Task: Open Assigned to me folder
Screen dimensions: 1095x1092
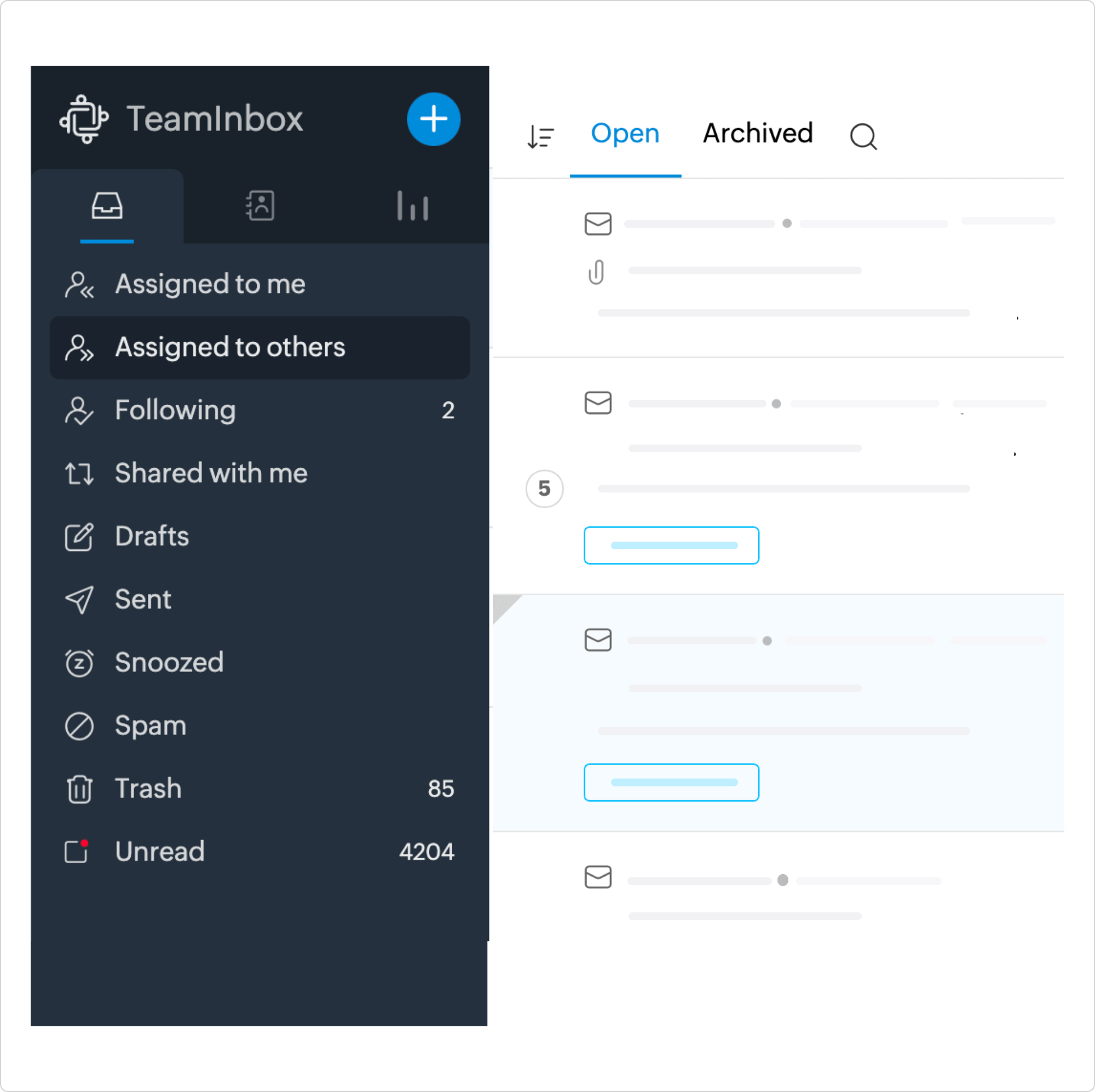Action: (210, 284)
